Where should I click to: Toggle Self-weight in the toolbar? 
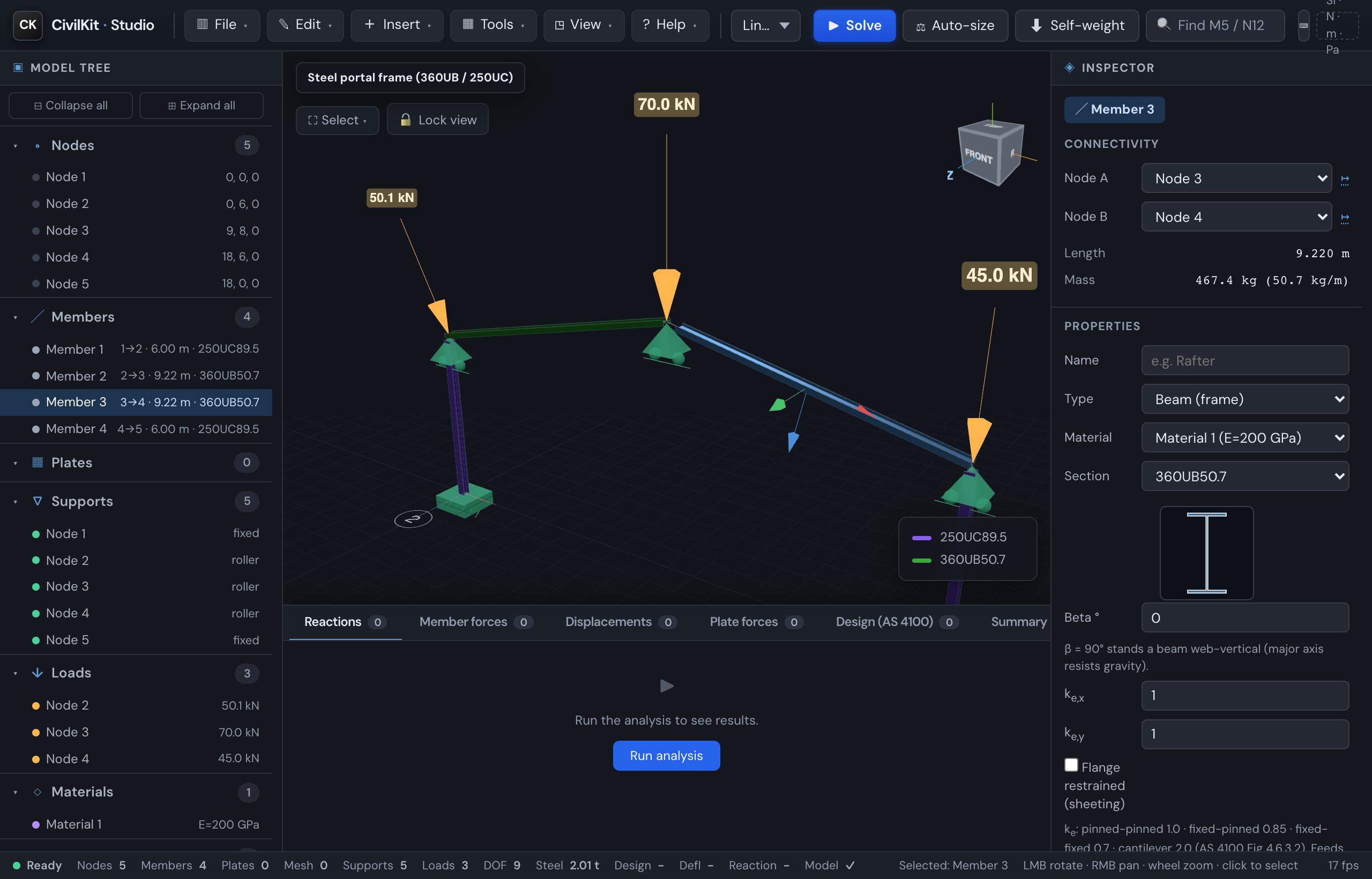click(x=1077, y=26)
